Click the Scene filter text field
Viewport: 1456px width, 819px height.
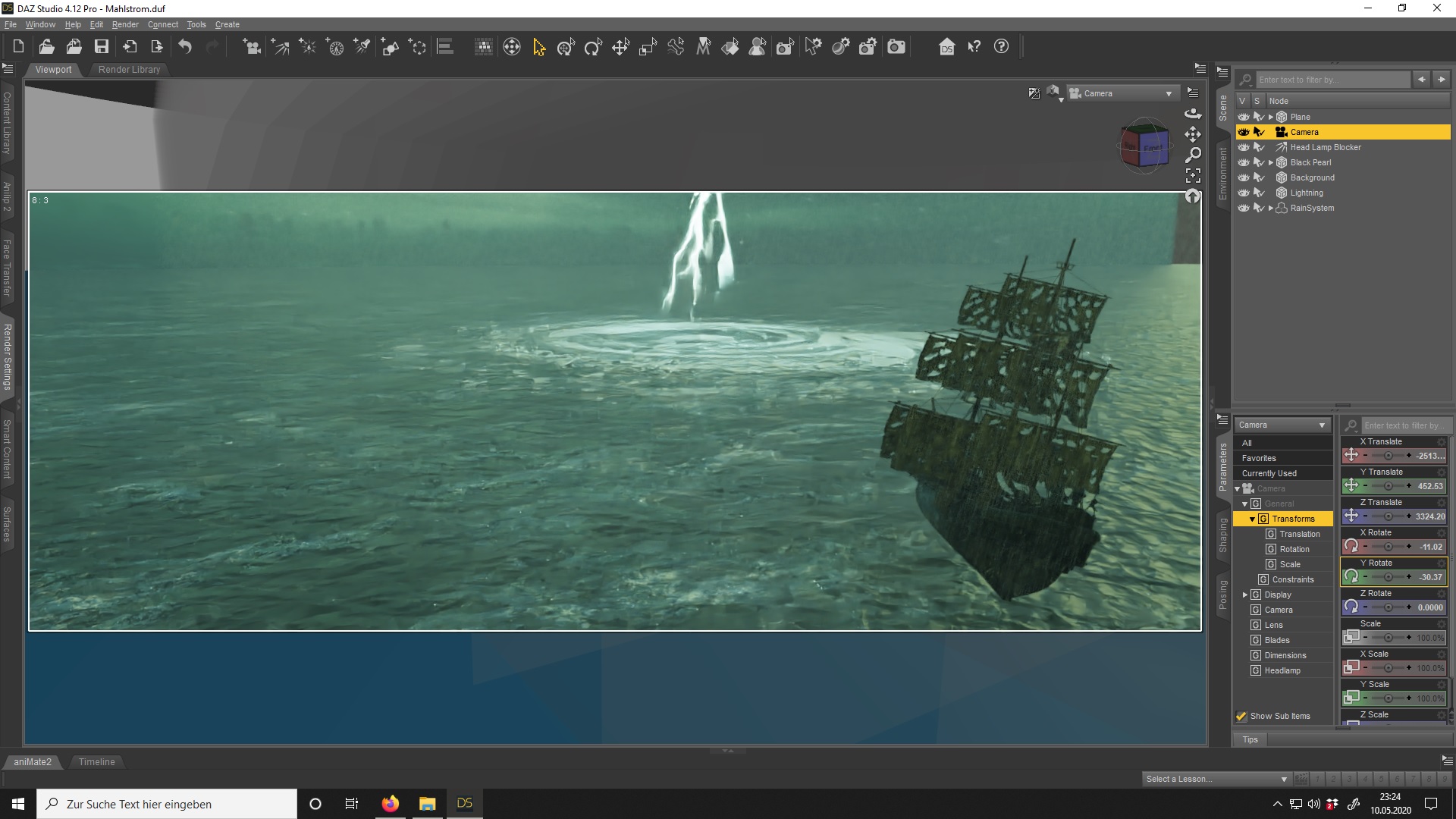1331,80
